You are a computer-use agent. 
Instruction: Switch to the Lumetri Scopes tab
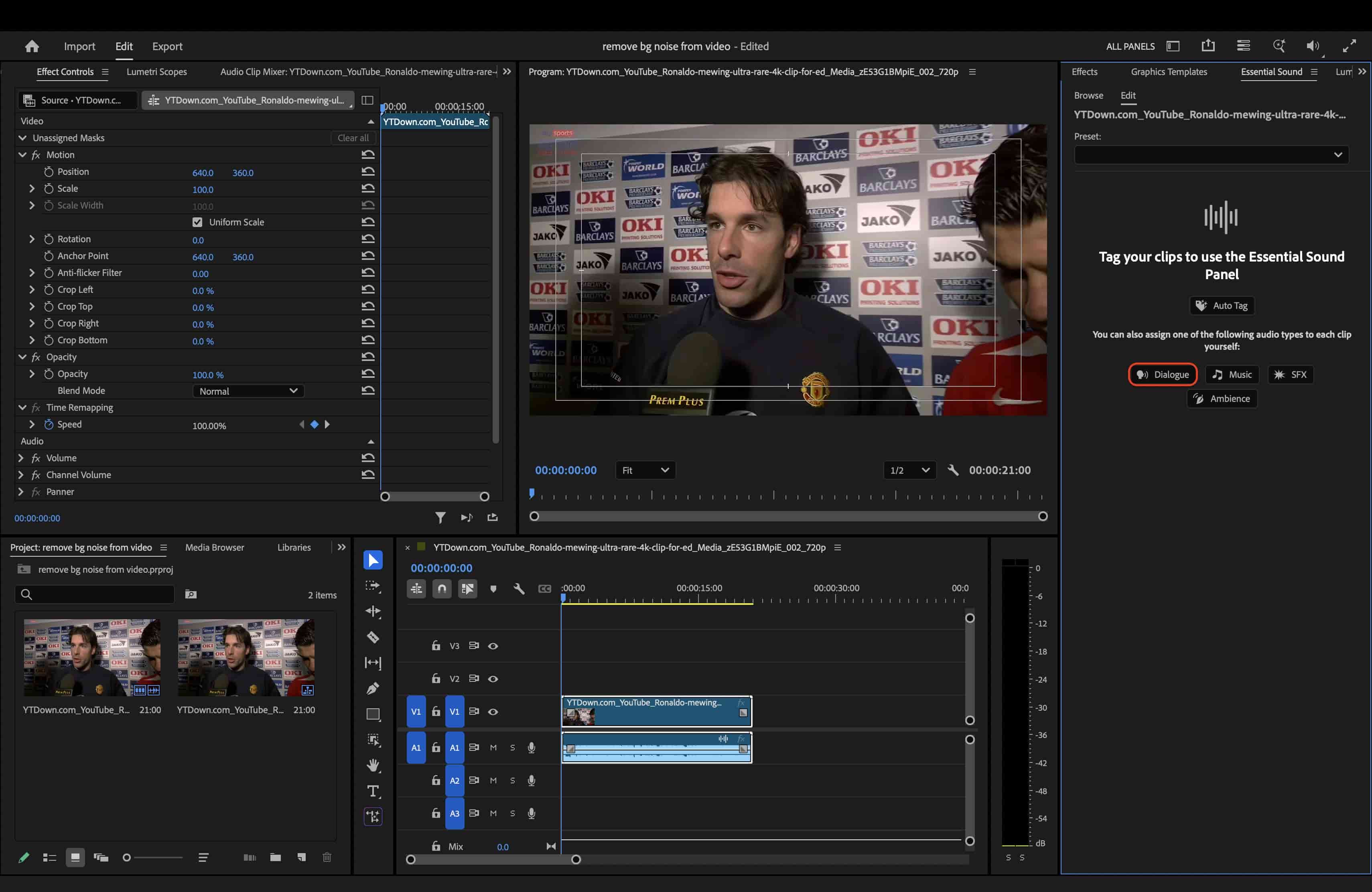tap(157, 71)
